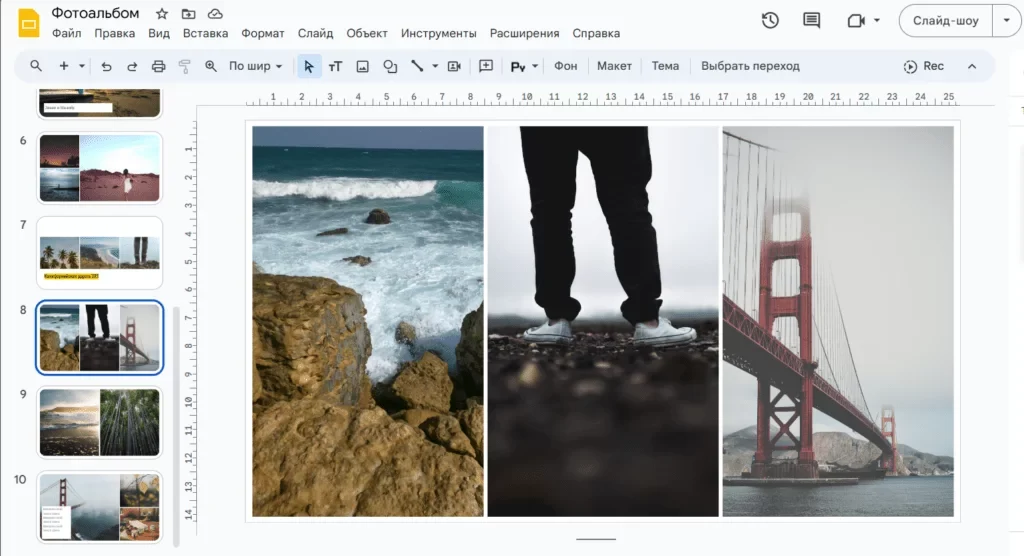Click the filmstrip vertical scrollbar
This screenshot has width=1024, height=556.
(176, 425)
